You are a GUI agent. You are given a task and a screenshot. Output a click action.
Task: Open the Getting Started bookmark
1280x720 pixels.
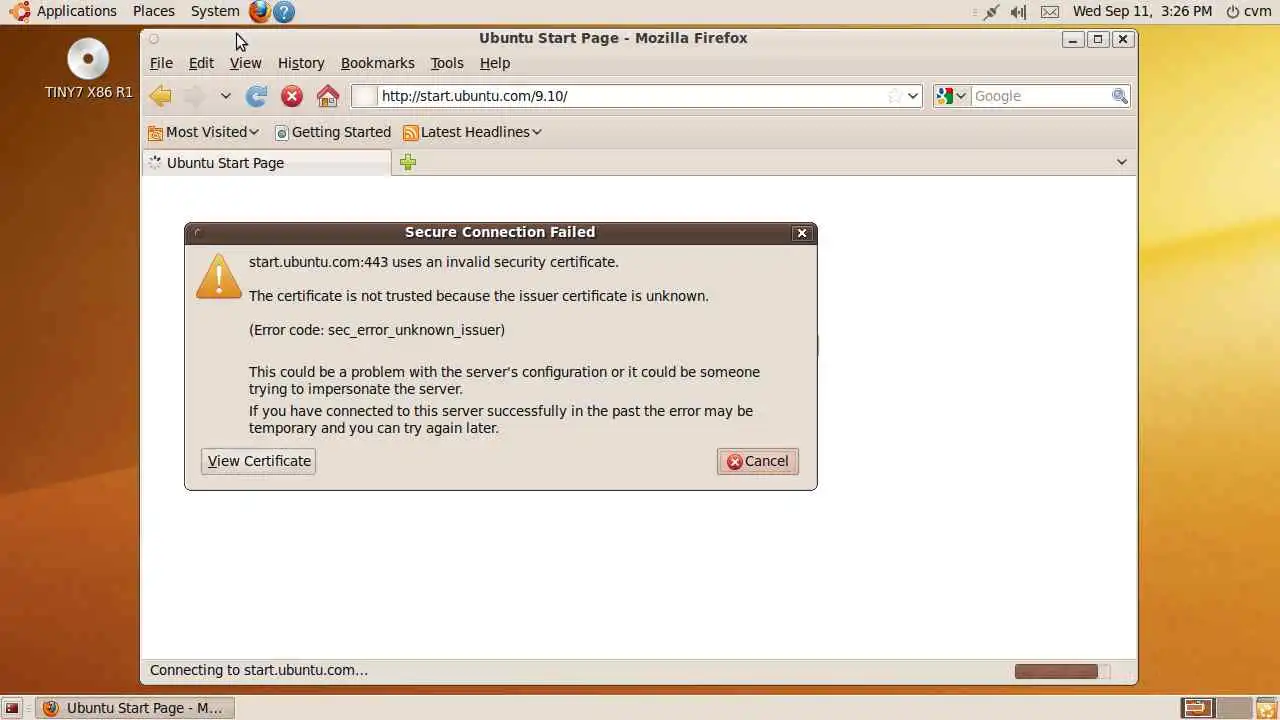click(332, 132)
